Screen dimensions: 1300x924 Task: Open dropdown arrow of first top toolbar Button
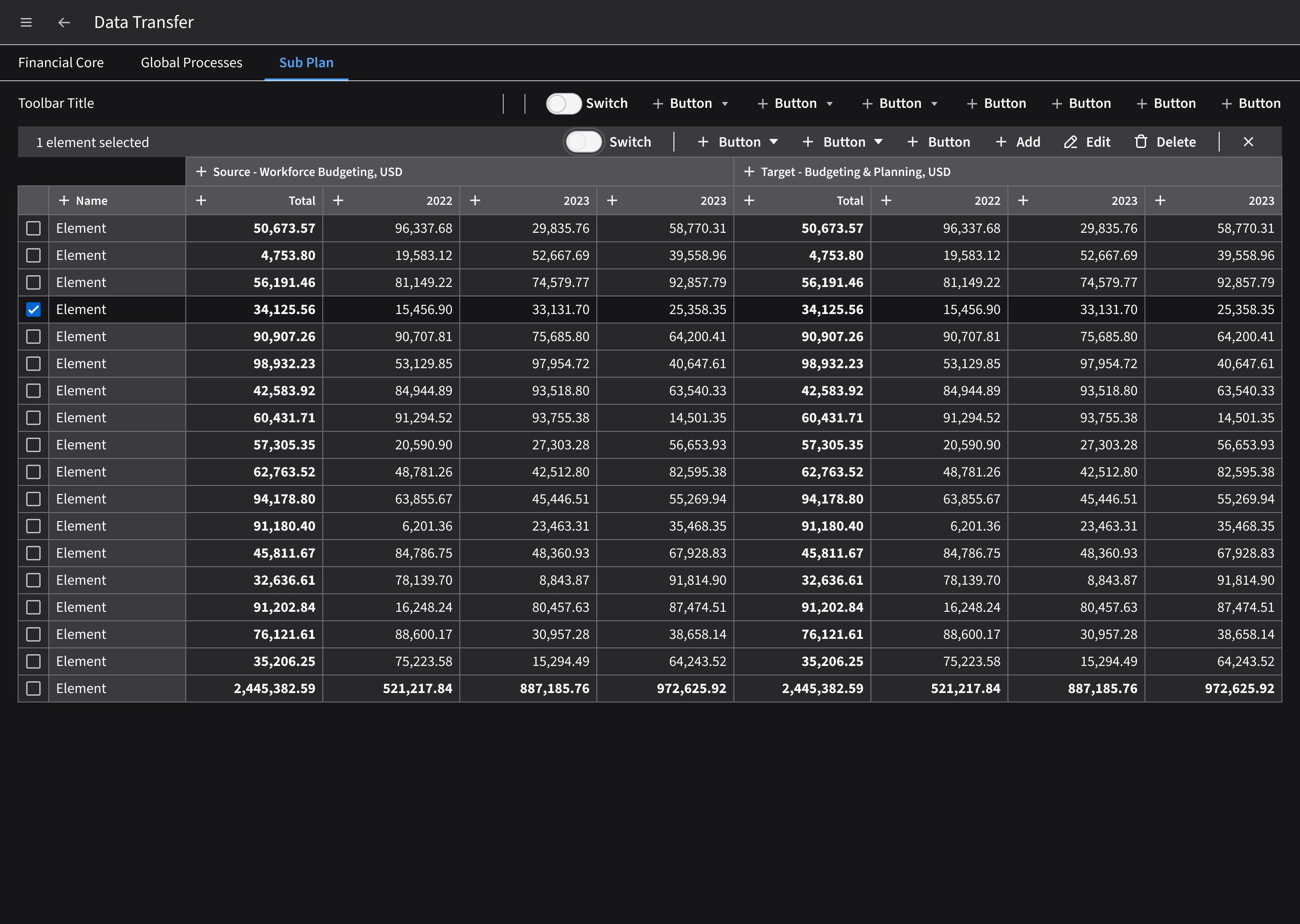point(725,104)
